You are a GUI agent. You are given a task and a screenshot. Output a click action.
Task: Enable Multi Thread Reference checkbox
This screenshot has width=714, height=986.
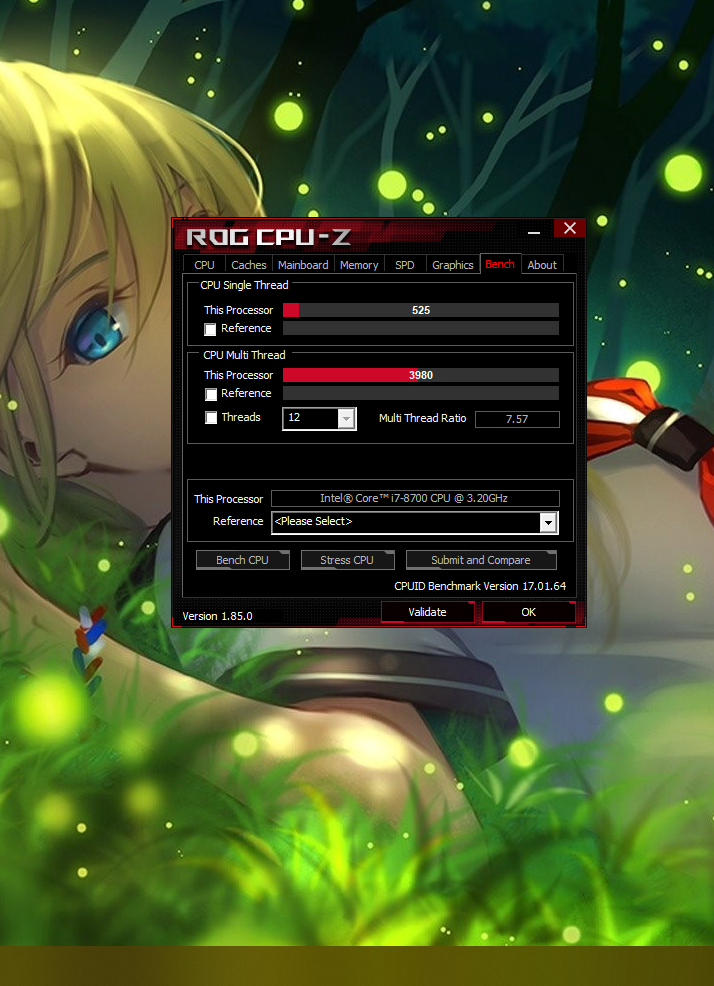coord(211,394)
